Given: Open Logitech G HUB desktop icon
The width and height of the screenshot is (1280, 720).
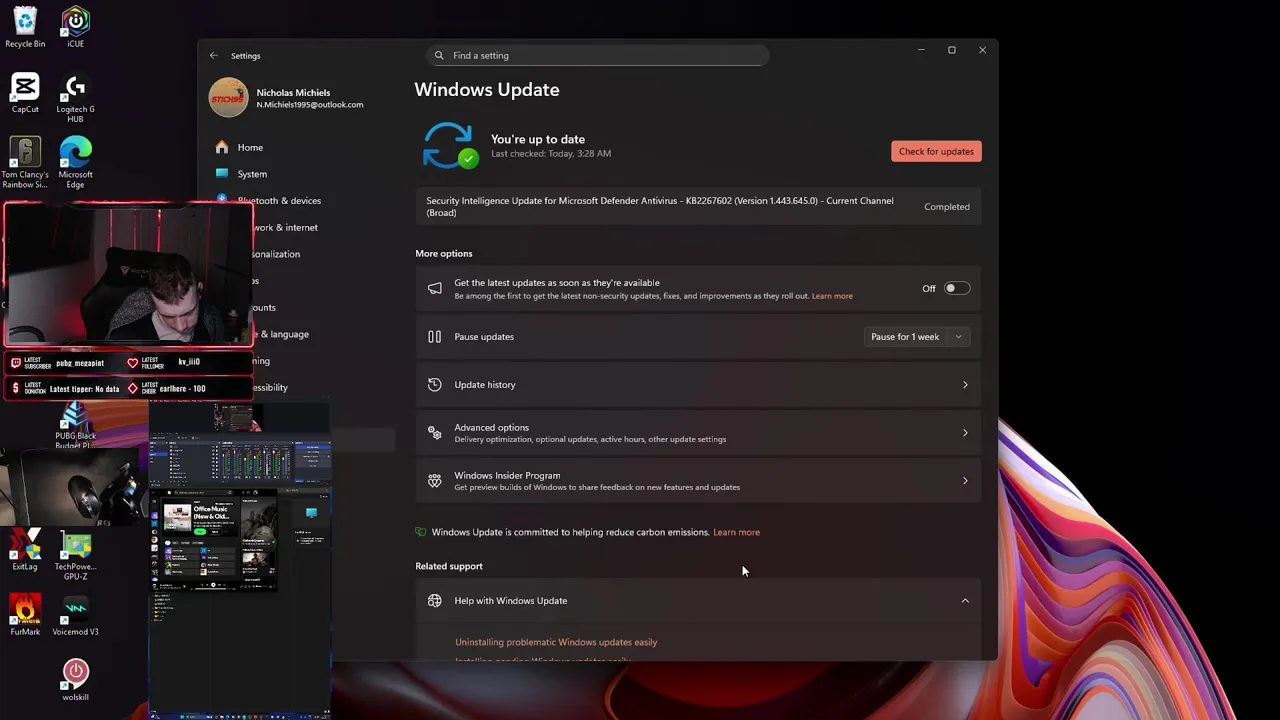Looking at the screenshot, I should (75, 98).
